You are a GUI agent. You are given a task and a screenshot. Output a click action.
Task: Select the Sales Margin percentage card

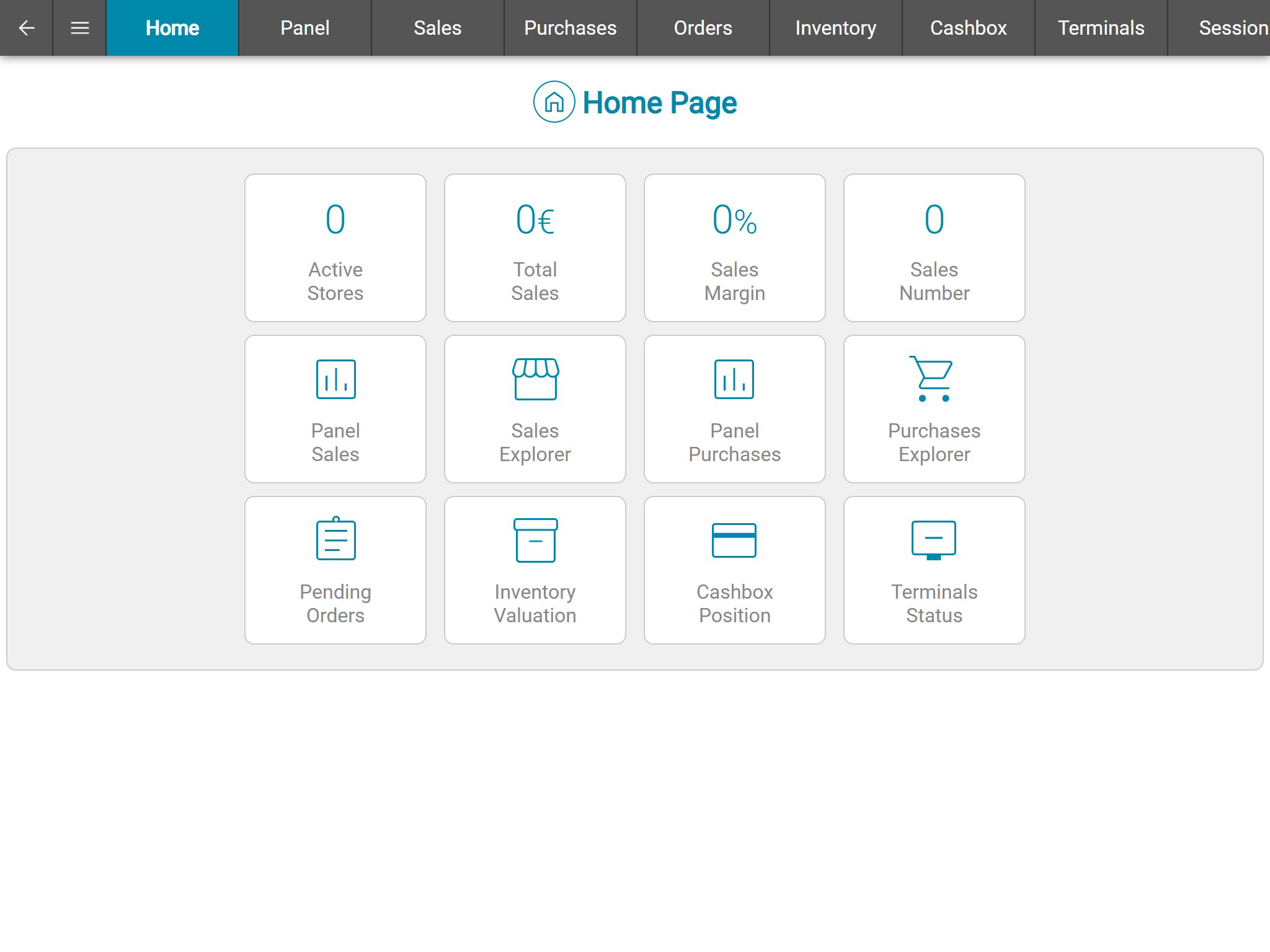[734, 247]
